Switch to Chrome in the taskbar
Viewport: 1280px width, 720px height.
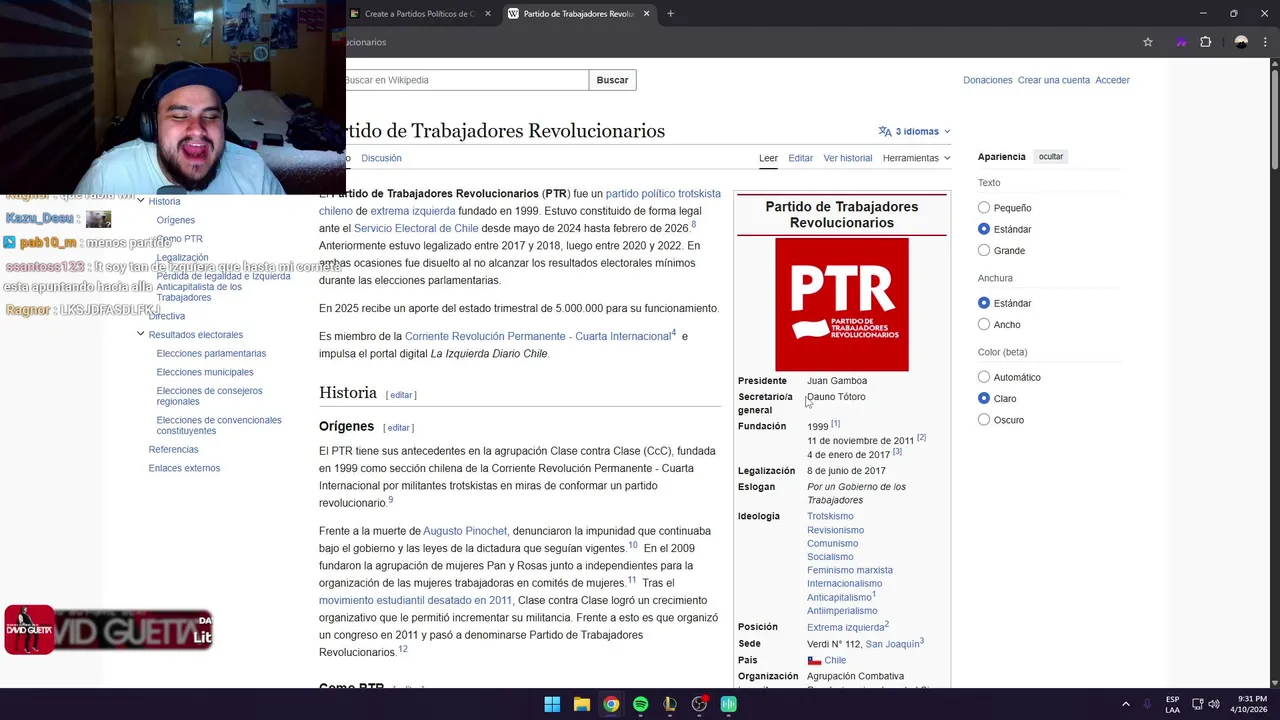(x=611, y=704)
